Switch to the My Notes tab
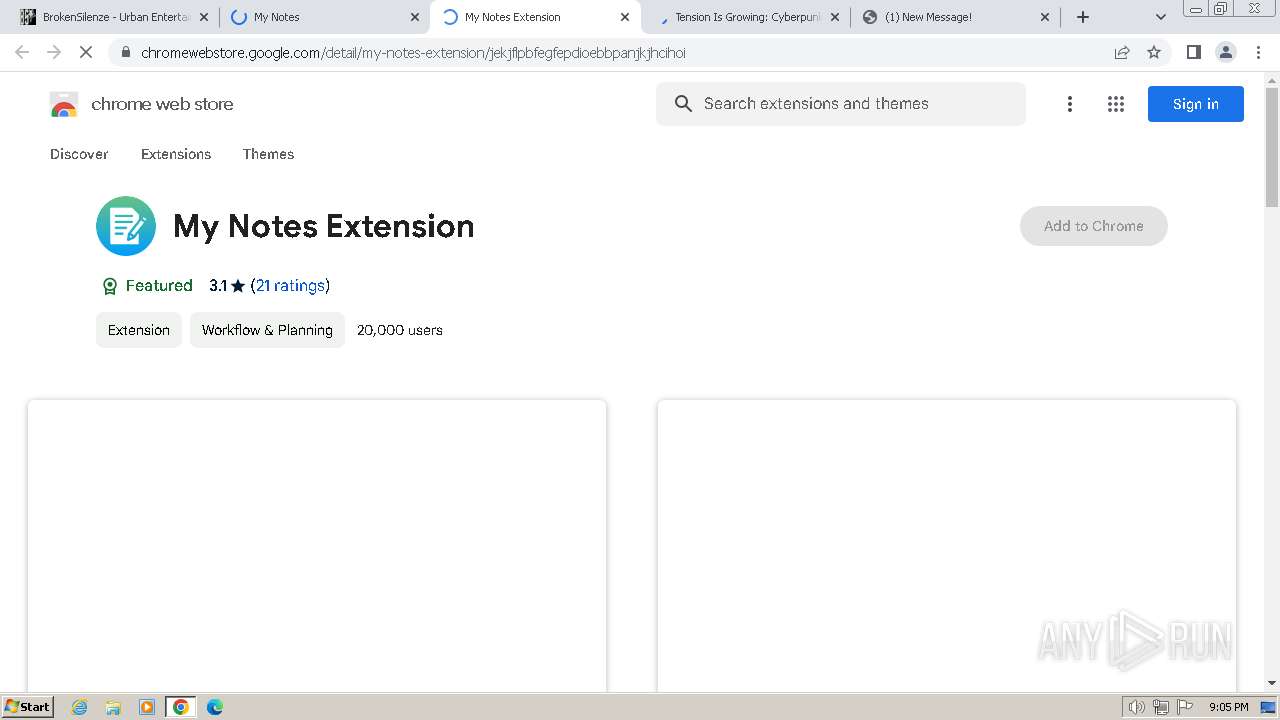The image size is (1280, 720). coord(323,17)
